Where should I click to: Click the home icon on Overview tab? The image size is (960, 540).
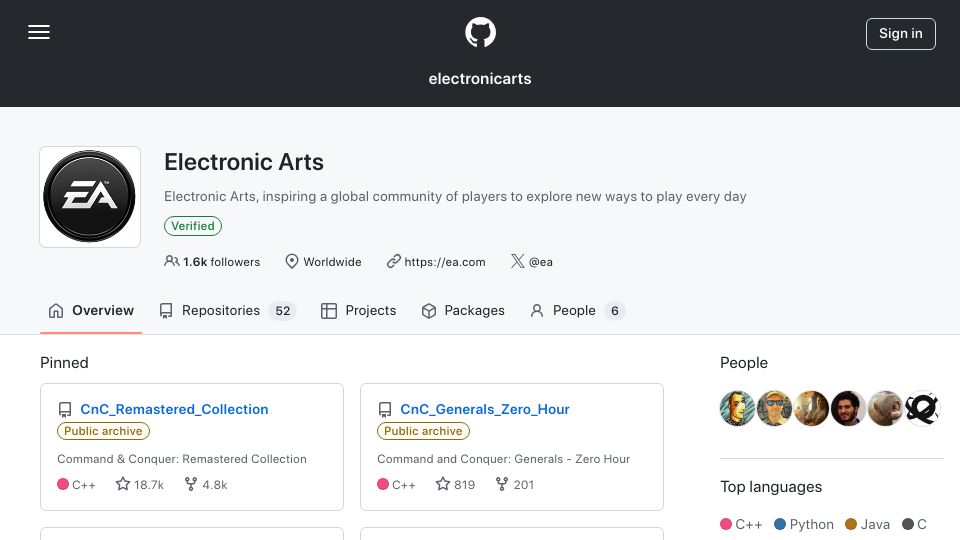(56, 310)
